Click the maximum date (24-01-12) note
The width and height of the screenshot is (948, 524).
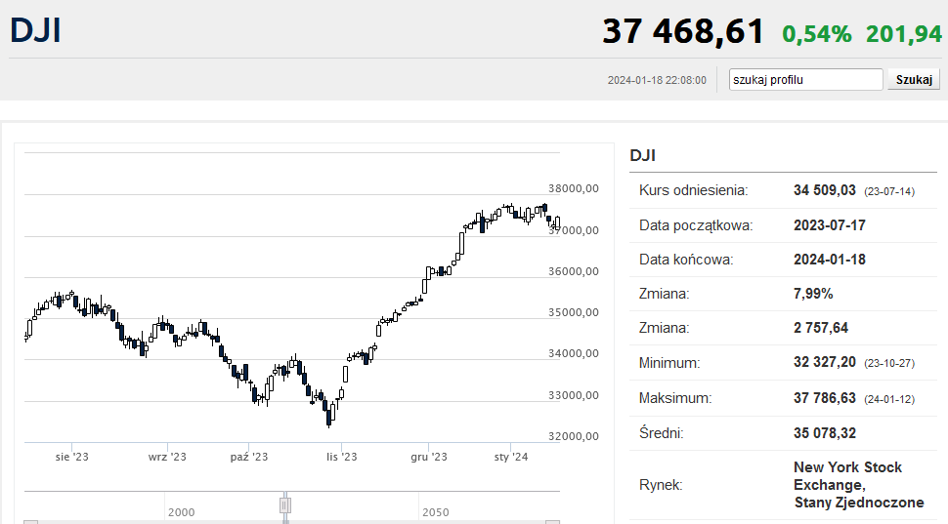pos(889,399)
